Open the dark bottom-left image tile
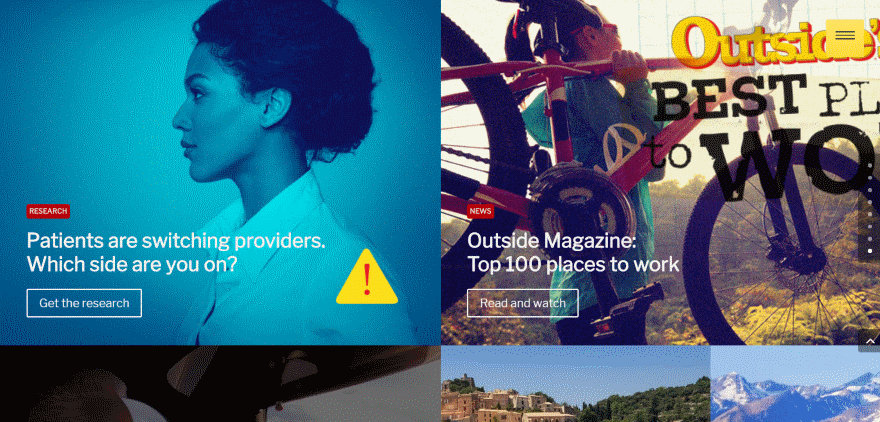The width and height of the screenshot is (880, 422). click(220, 384)
